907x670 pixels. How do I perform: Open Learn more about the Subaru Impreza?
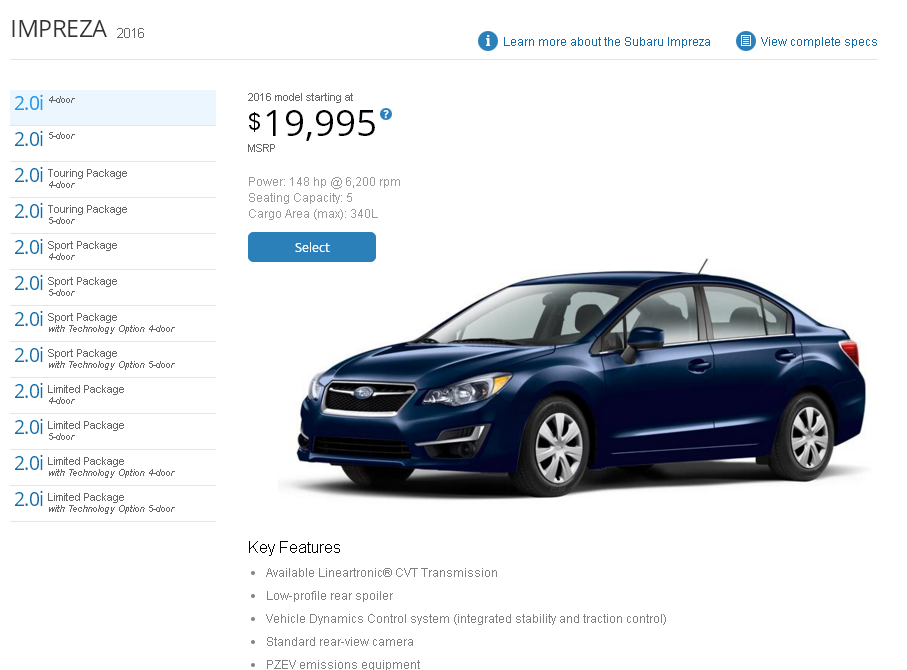click(x=606, y=42)
